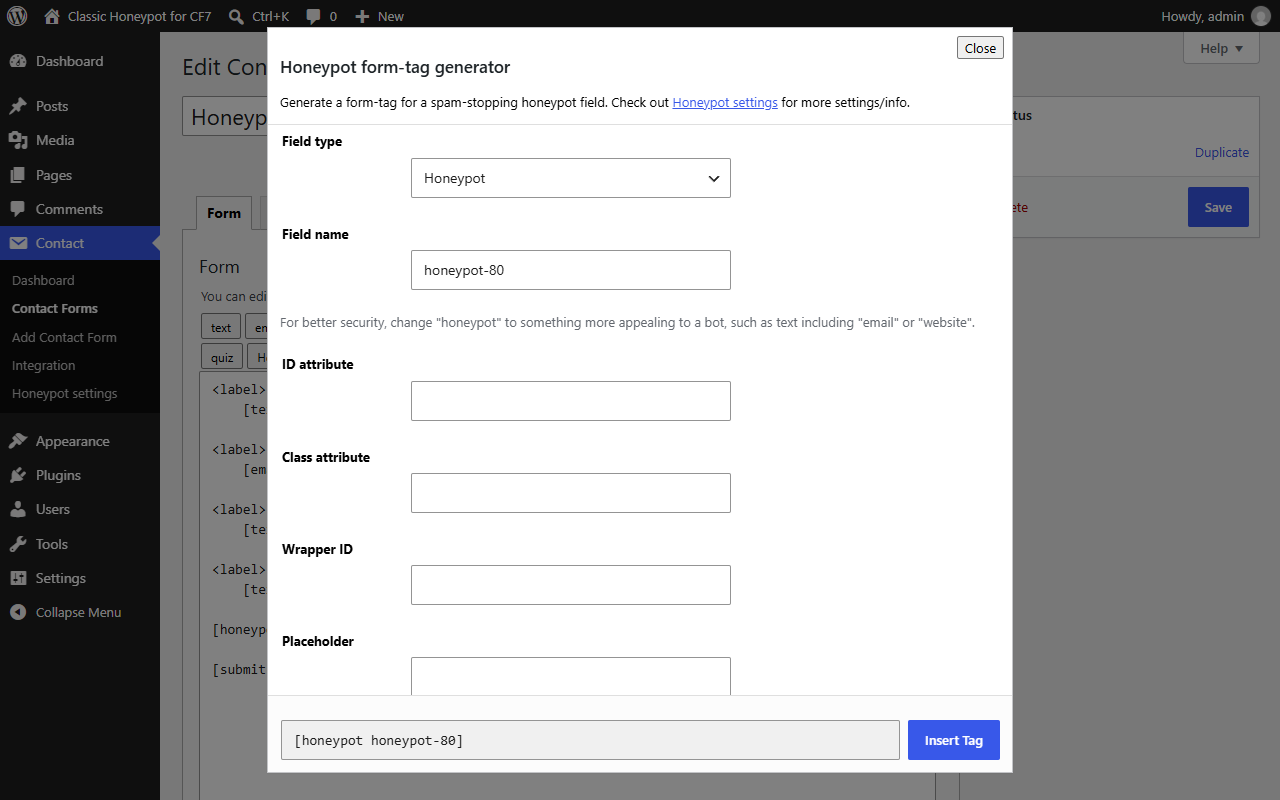This screenshot has height=800, width=1280.
Task: Click the Media library icon
Action: tap(18, 140)
